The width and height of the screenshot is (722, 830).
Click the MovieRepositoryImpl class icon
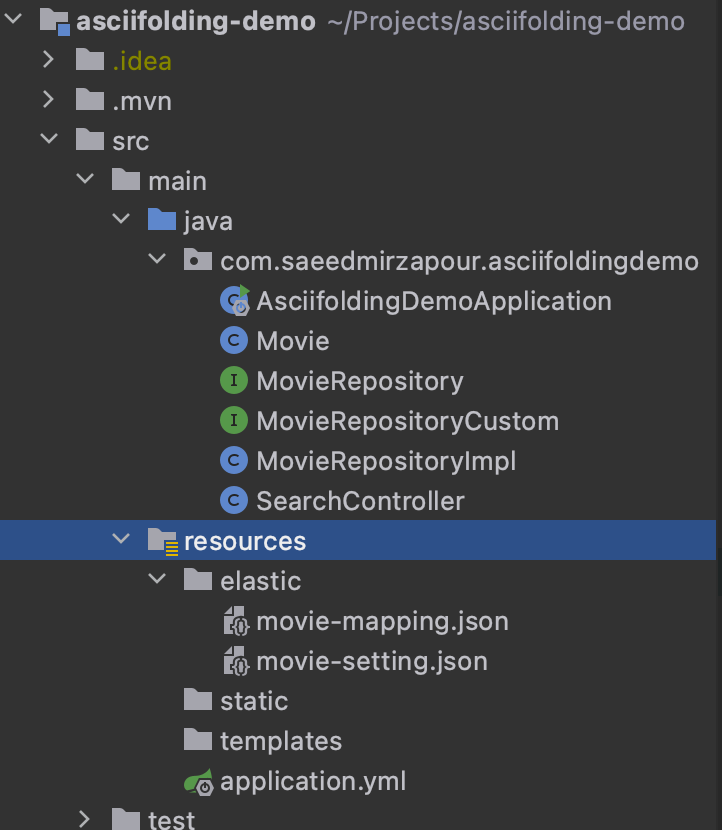(x=233, y=460)
